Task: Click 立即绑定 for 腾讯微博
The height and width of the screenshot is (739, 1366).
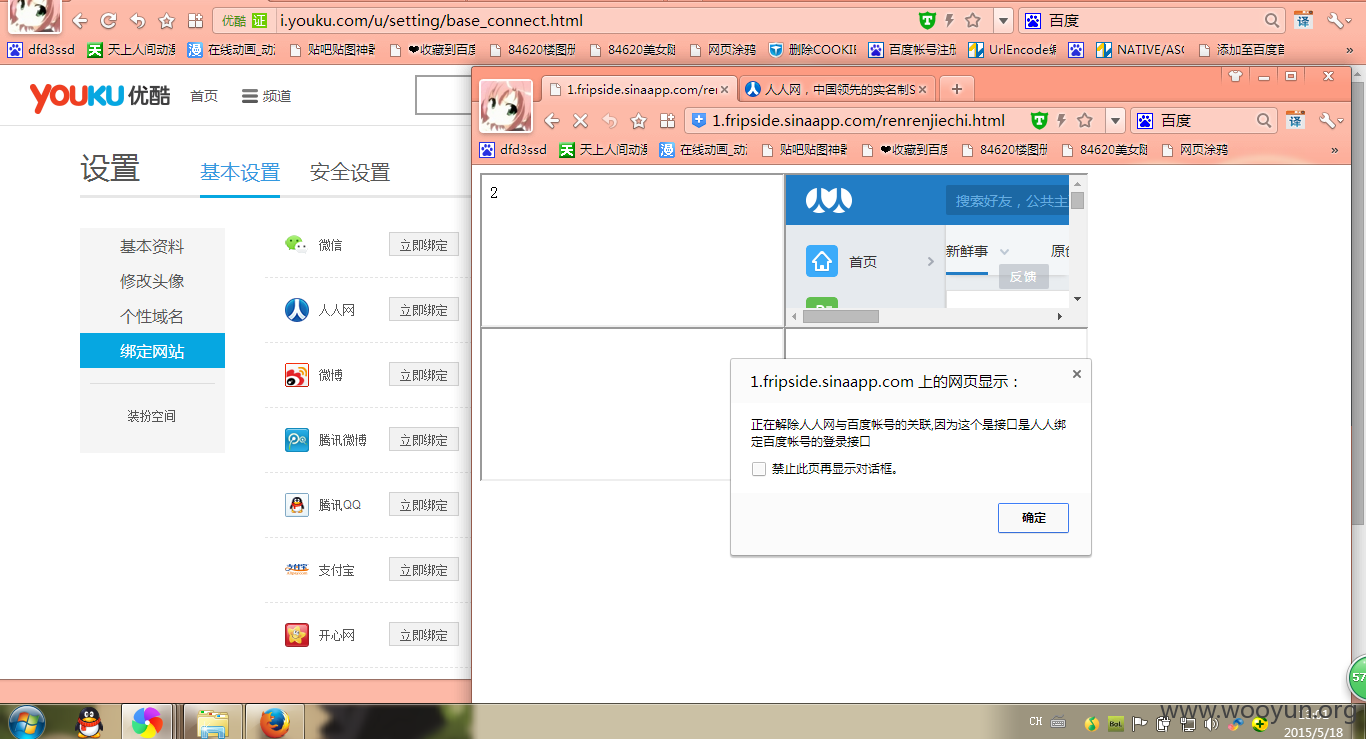Action: (424, 440)
